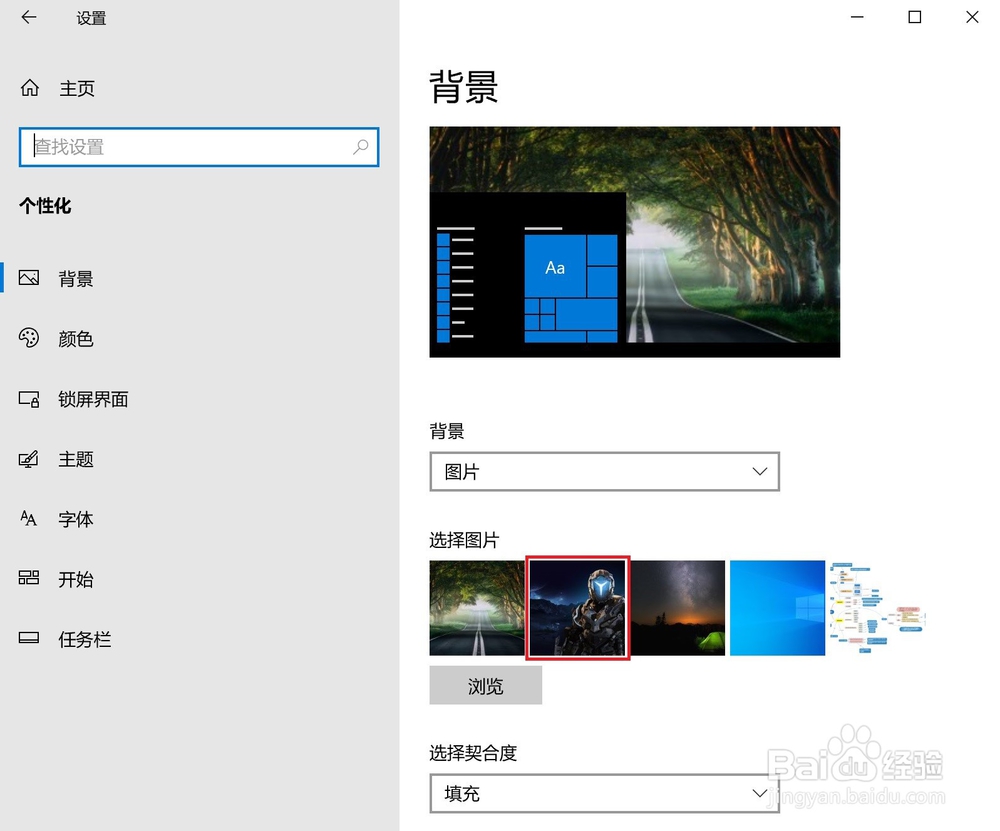Select the 主题 (Themes) sidebar item
The height and width of the screenshot is (831, 1000).
[75, 459]
